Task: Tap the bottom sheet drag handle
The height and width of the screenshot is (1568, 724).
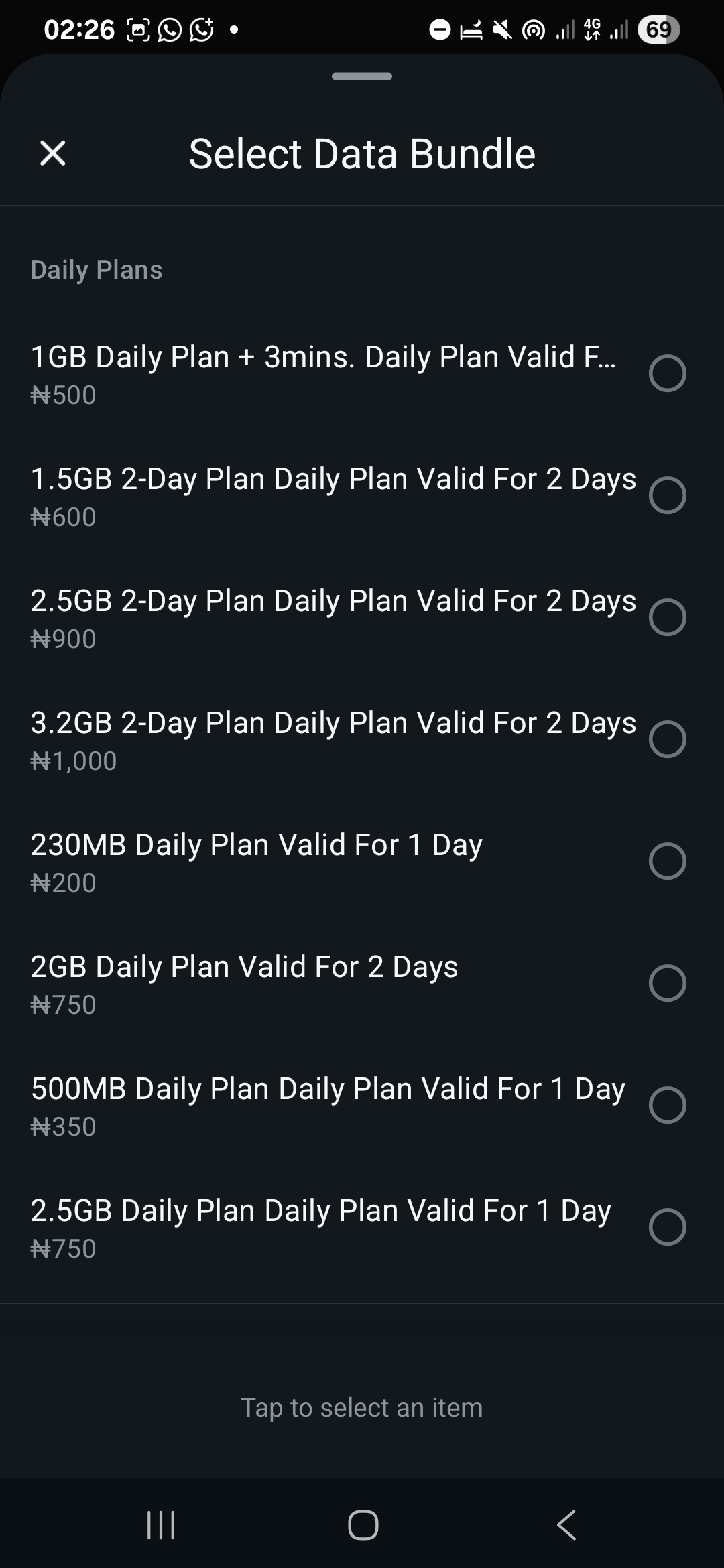Action: tap(362, 76)
